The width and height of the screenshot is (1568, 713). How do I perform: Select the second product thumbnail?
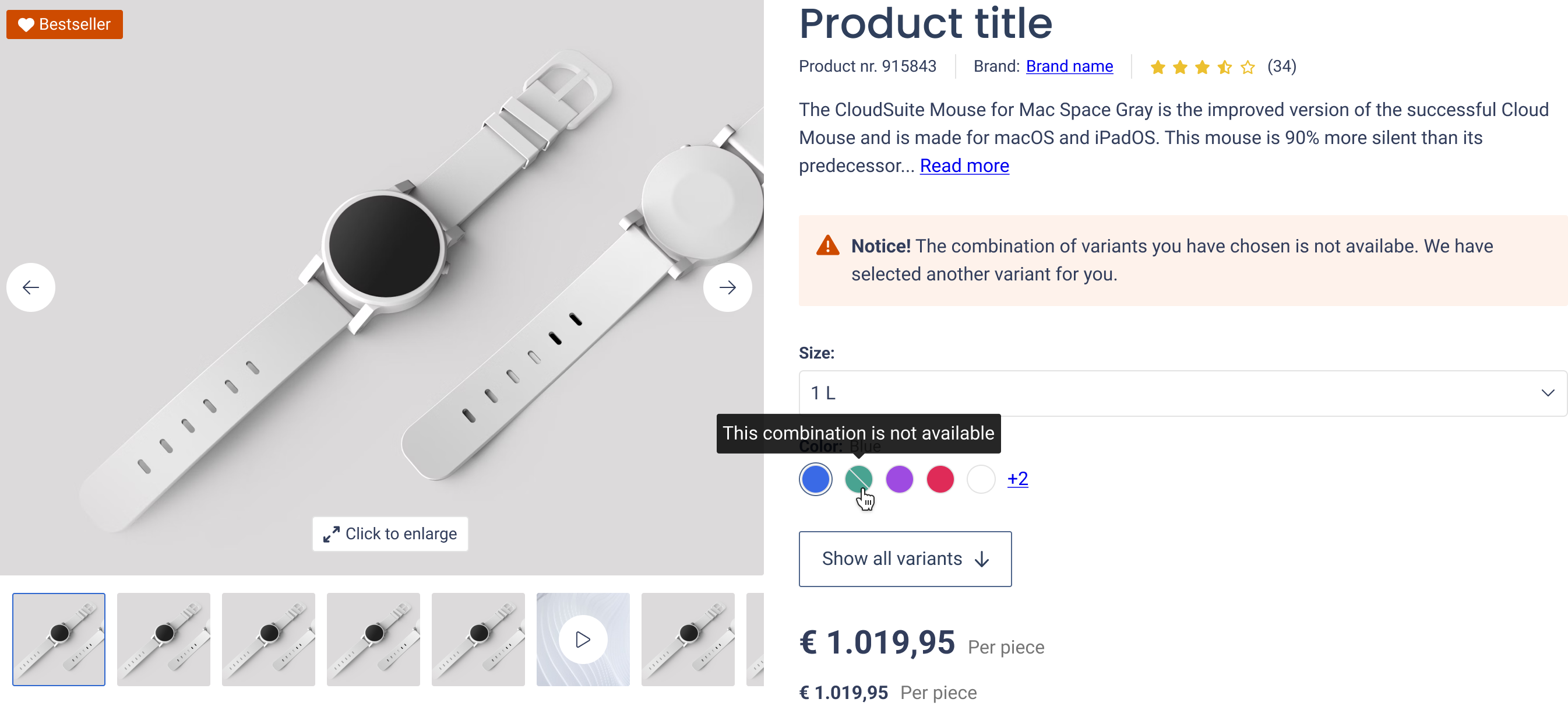coord(163,640)
